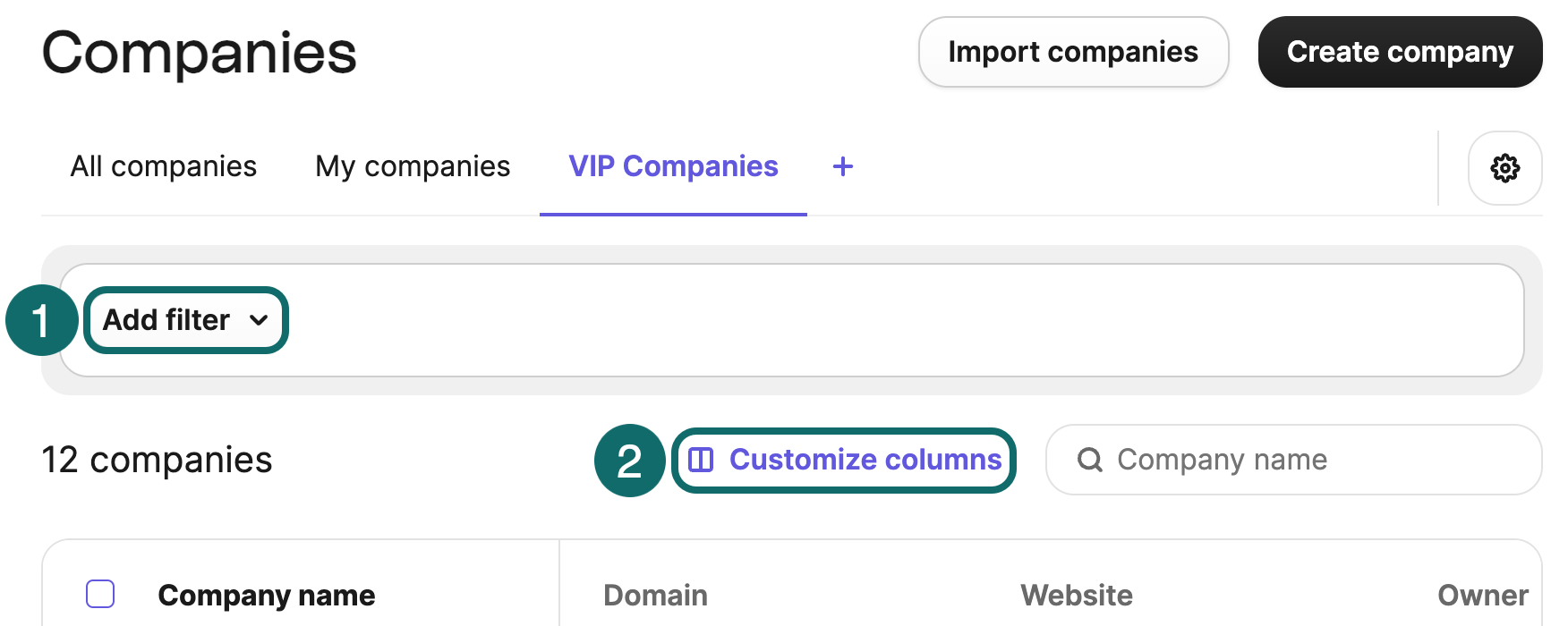Screen dimensions: 1568x626
Task: Select the VIP Companies tab
Action: coord(672,166)
